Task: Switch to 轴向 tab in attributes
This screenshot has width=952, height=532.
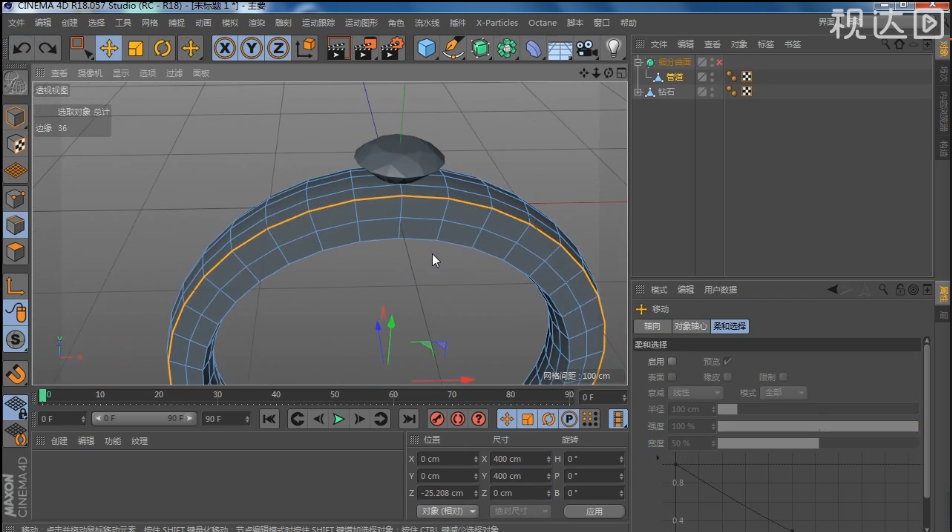Action: click(652, 326)
